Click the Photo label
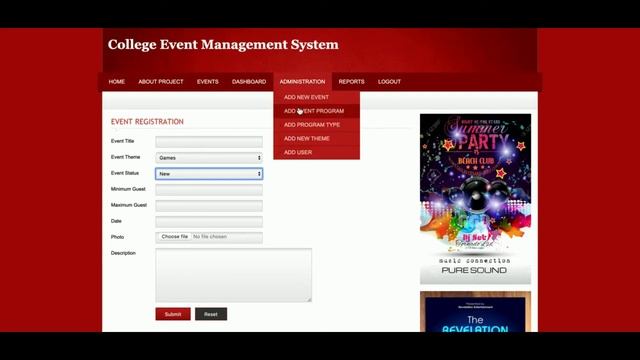Screen dimensions: 640x360 (x=118, y=237)
